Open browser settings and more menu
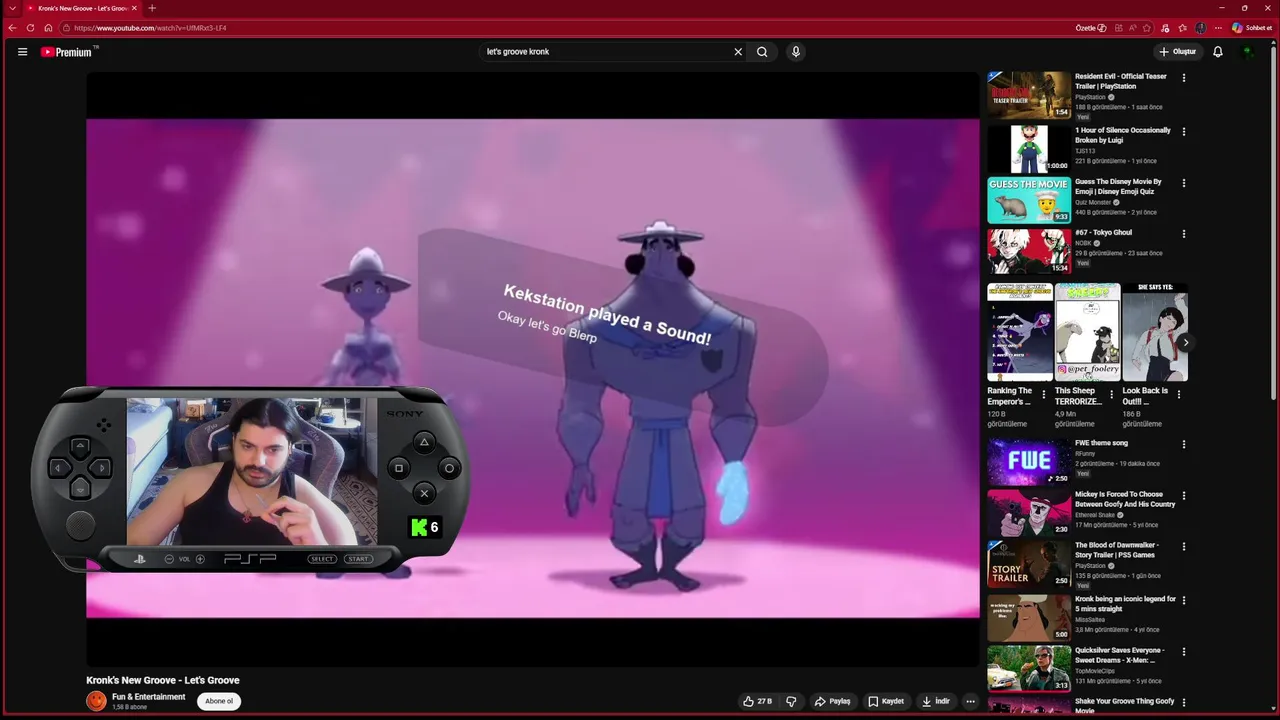Screen dimensions: 1280x720 1217,28
